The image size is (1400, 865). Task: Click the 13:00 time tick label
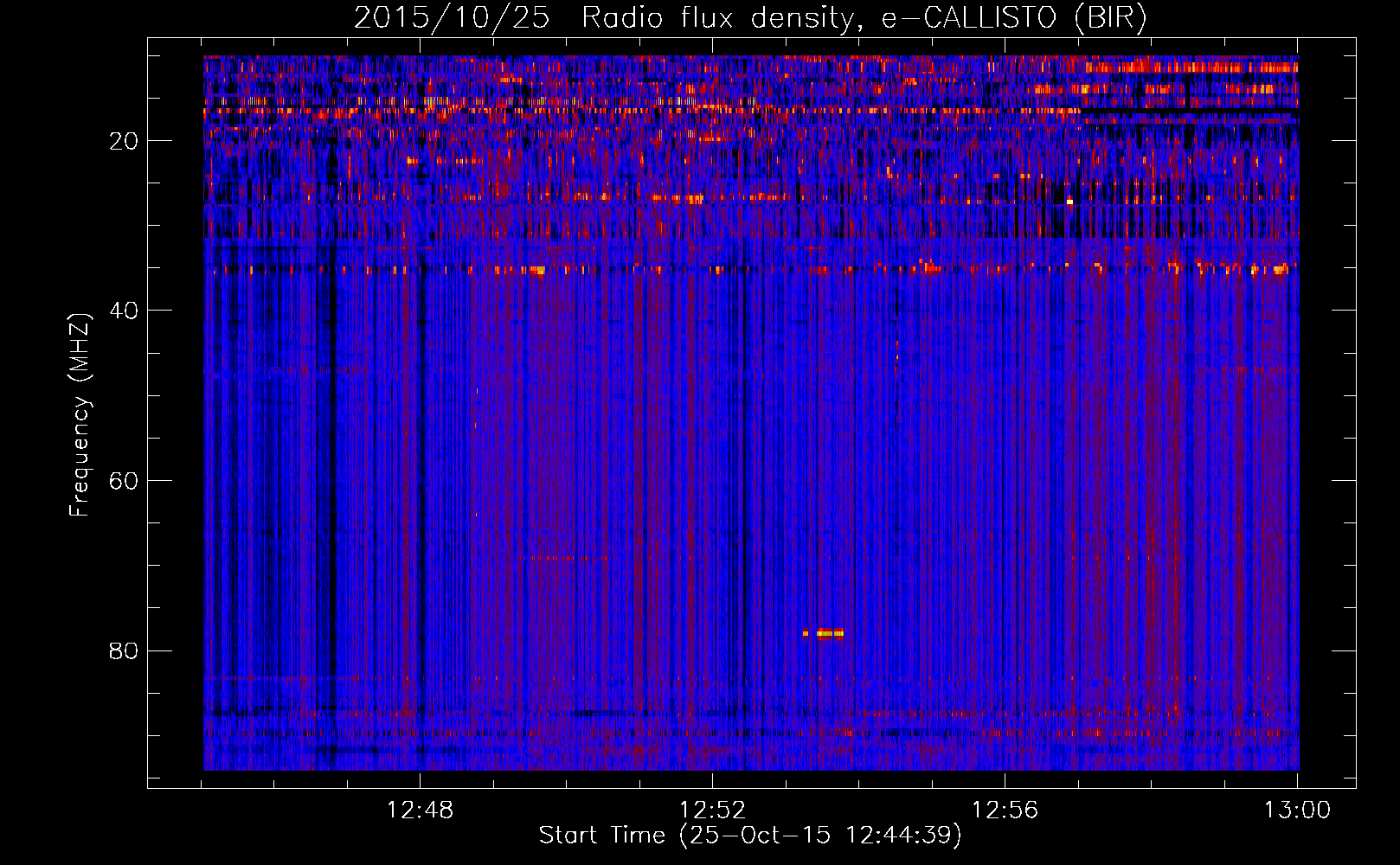[x=1297, y=811]
